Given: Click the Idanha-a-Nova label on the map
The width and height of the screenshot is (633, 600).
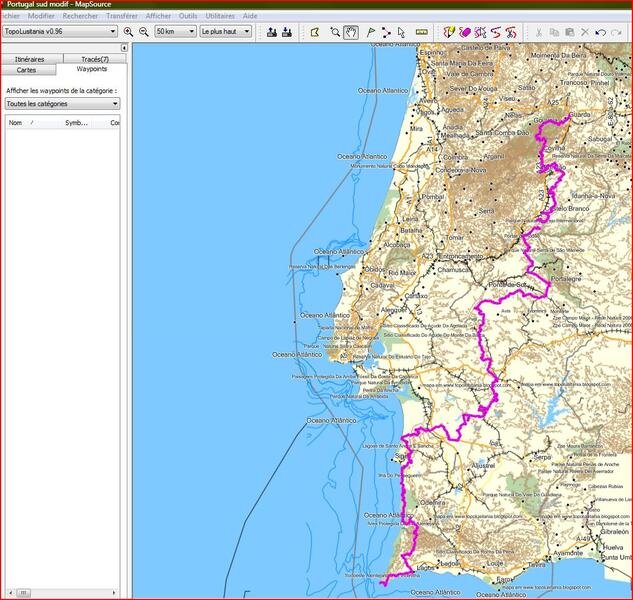Looking at the screenshot, I should 593,195.
